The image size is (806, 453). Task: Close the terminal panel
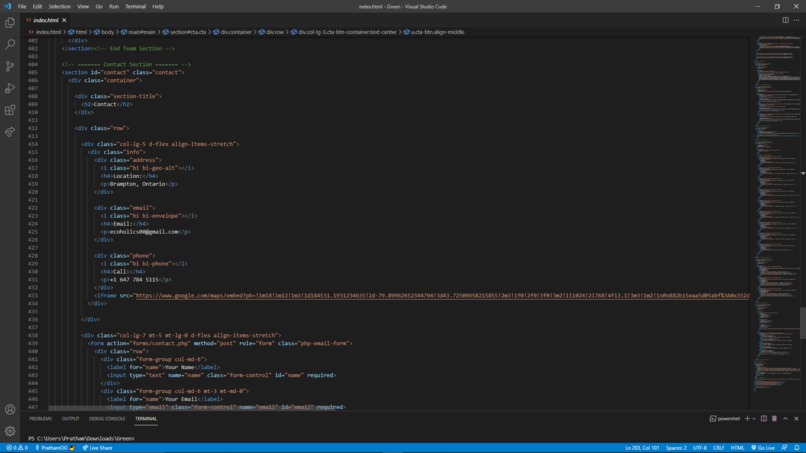tap(796, 419)
